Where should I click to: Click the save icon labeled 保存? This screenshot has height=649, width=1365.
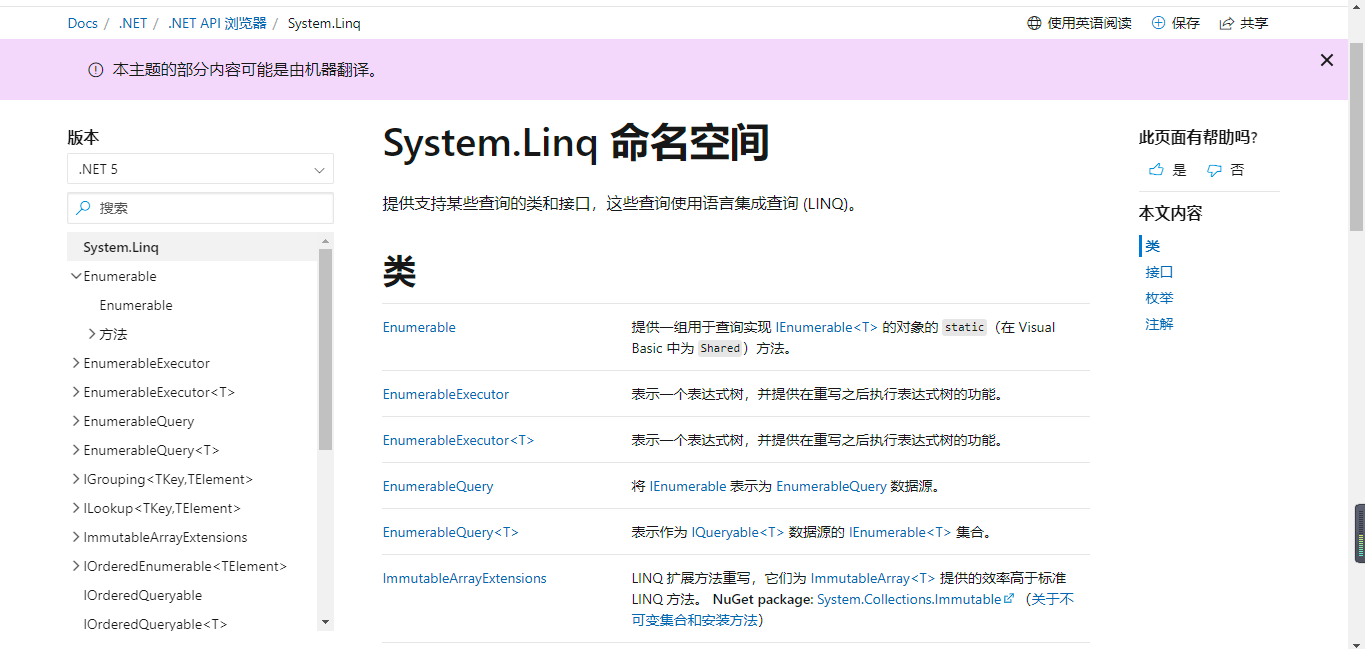1160,22
